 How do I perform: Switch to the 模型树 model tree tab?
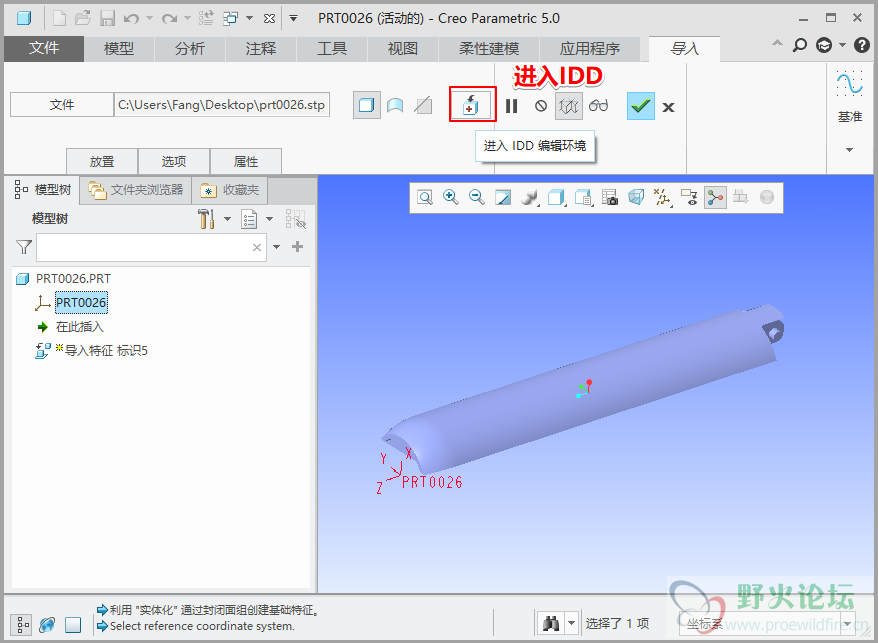click(x=43, y=190)
